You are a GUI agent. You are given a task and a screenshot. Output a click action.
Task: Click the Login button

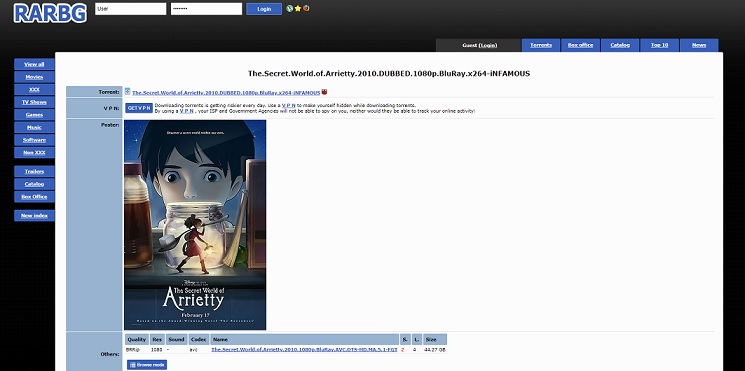pyautogui.click(x=264, y=9)
